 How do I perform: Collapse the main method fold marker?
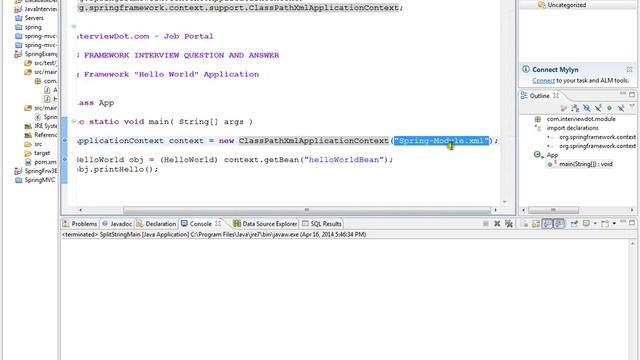click(x=73, y=121)
